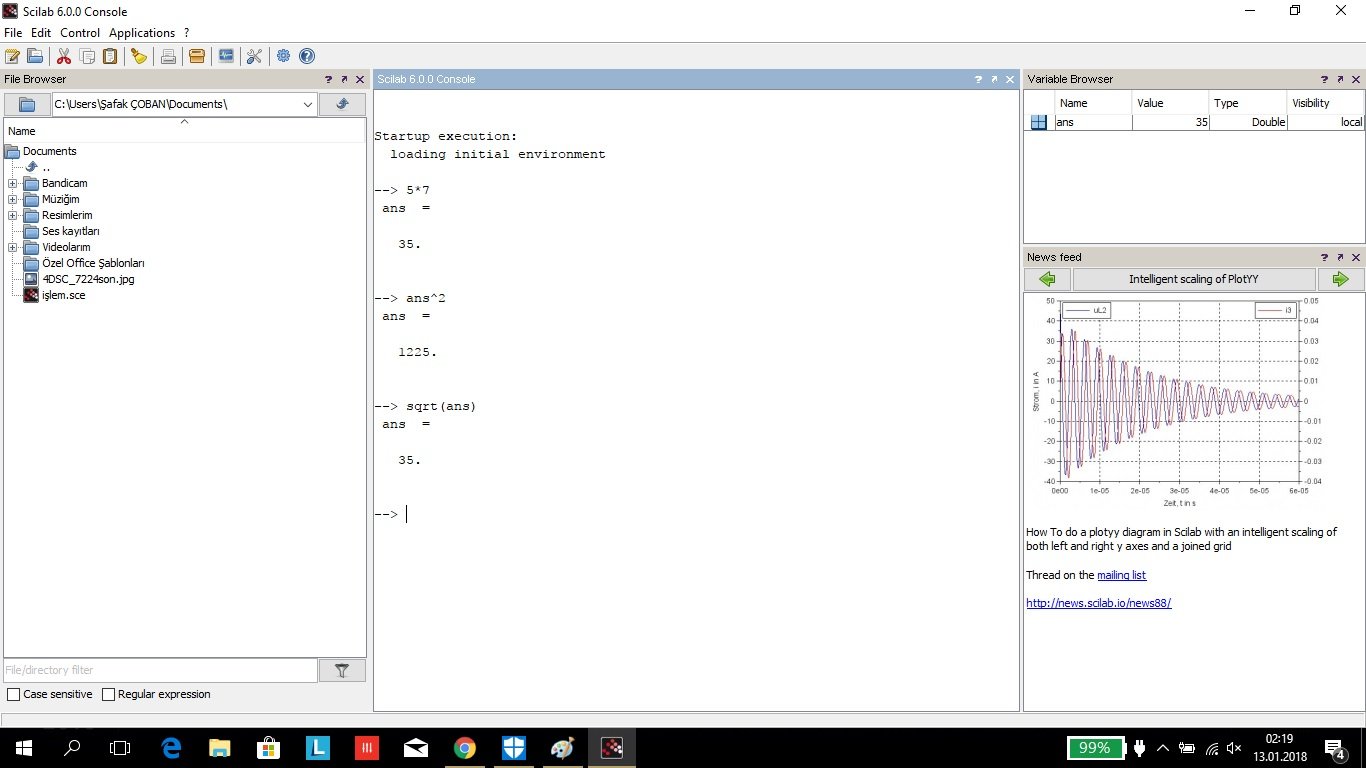This screenshot has height=768, width=1366.
Task: Tick the Regular expression checkbox
Action: click(x=109, y=694)
